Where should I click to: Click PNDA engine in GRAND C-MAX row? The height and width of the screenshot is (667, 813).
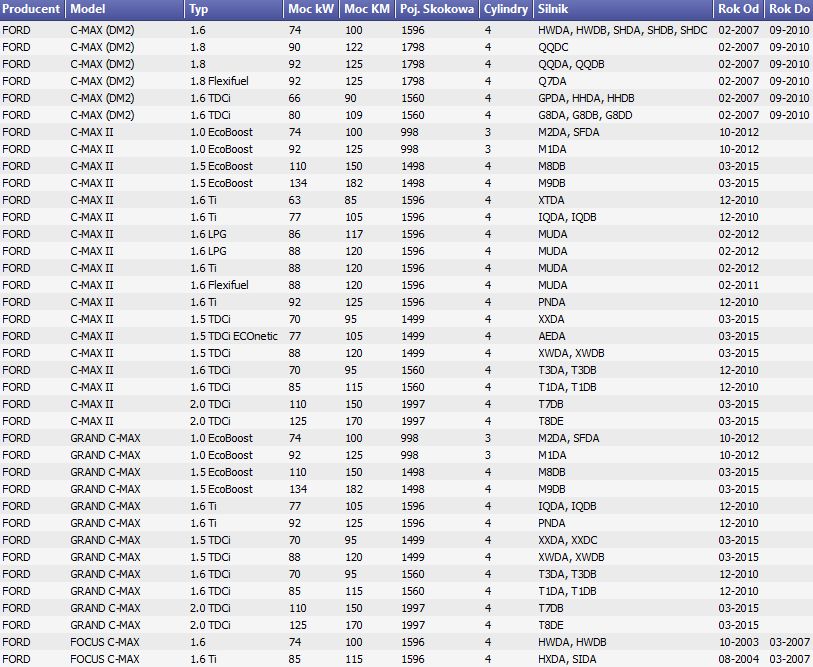552,523
